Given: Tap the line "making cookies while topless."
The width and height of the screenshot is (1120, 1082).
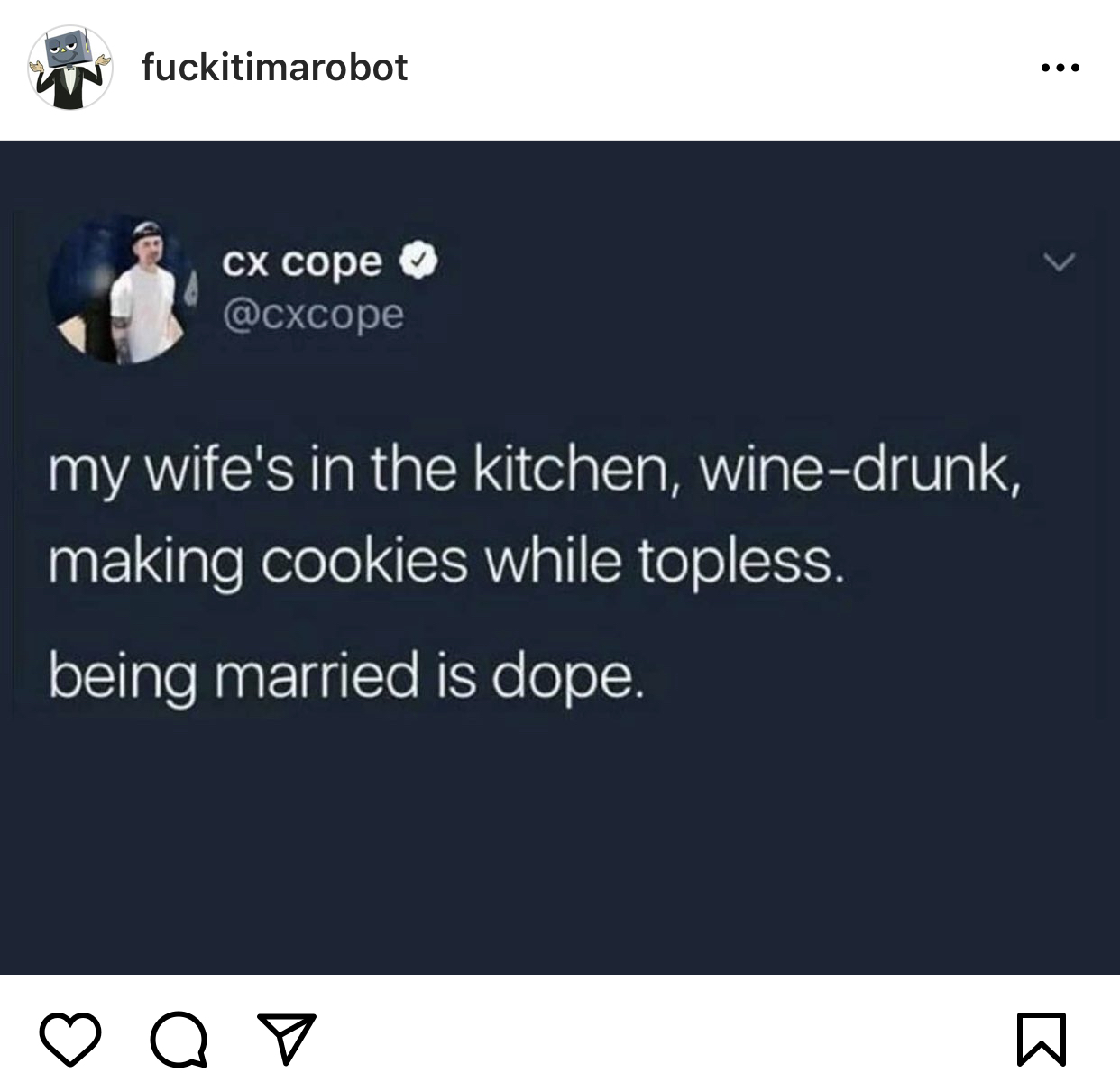Looking at the screenshot, I should click(446, 563).
